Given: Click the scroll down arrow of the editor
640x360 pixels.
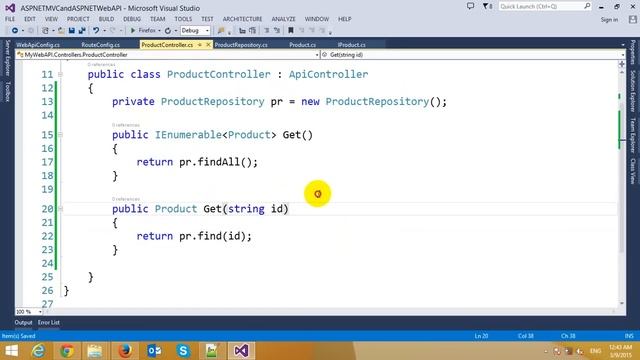Looking at the screenshot, I should [622, 303].
